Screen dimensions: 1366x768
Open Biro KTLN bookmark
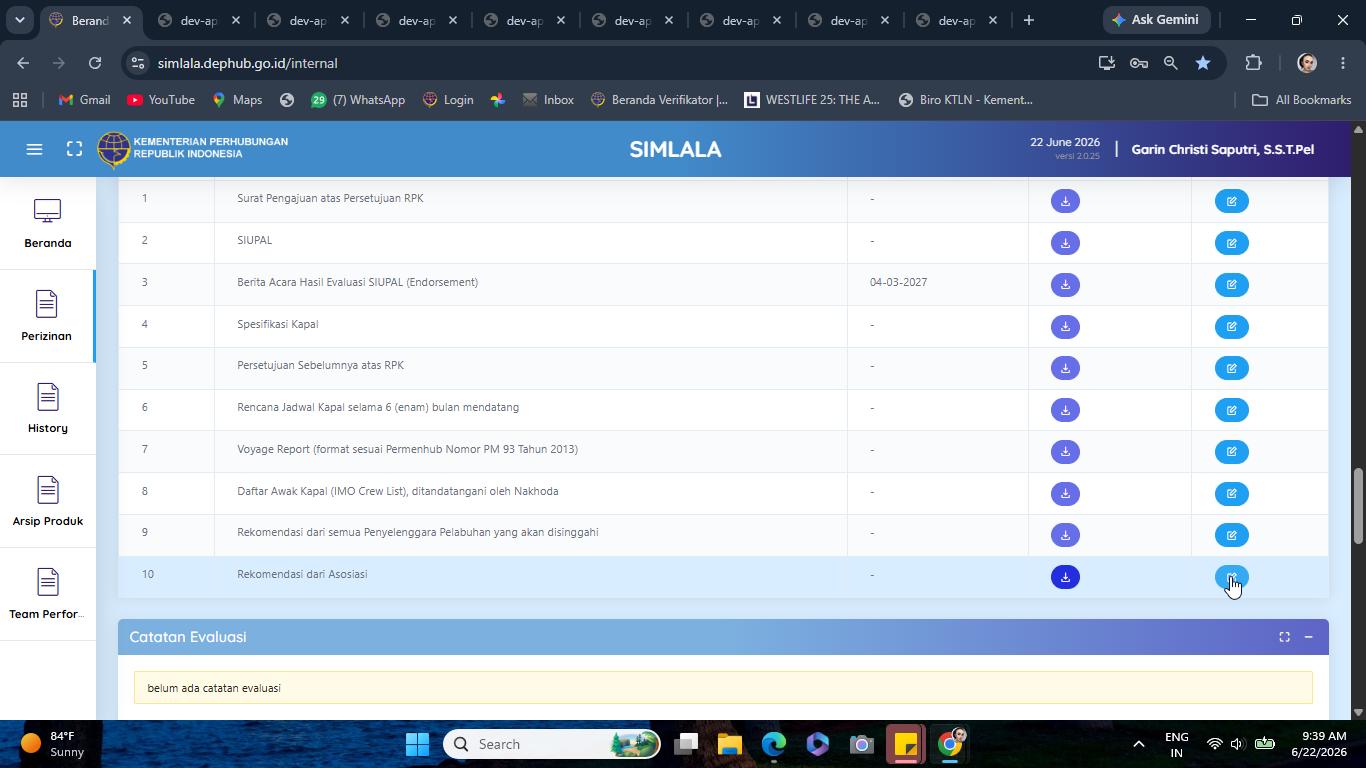(x=966, y=100)
